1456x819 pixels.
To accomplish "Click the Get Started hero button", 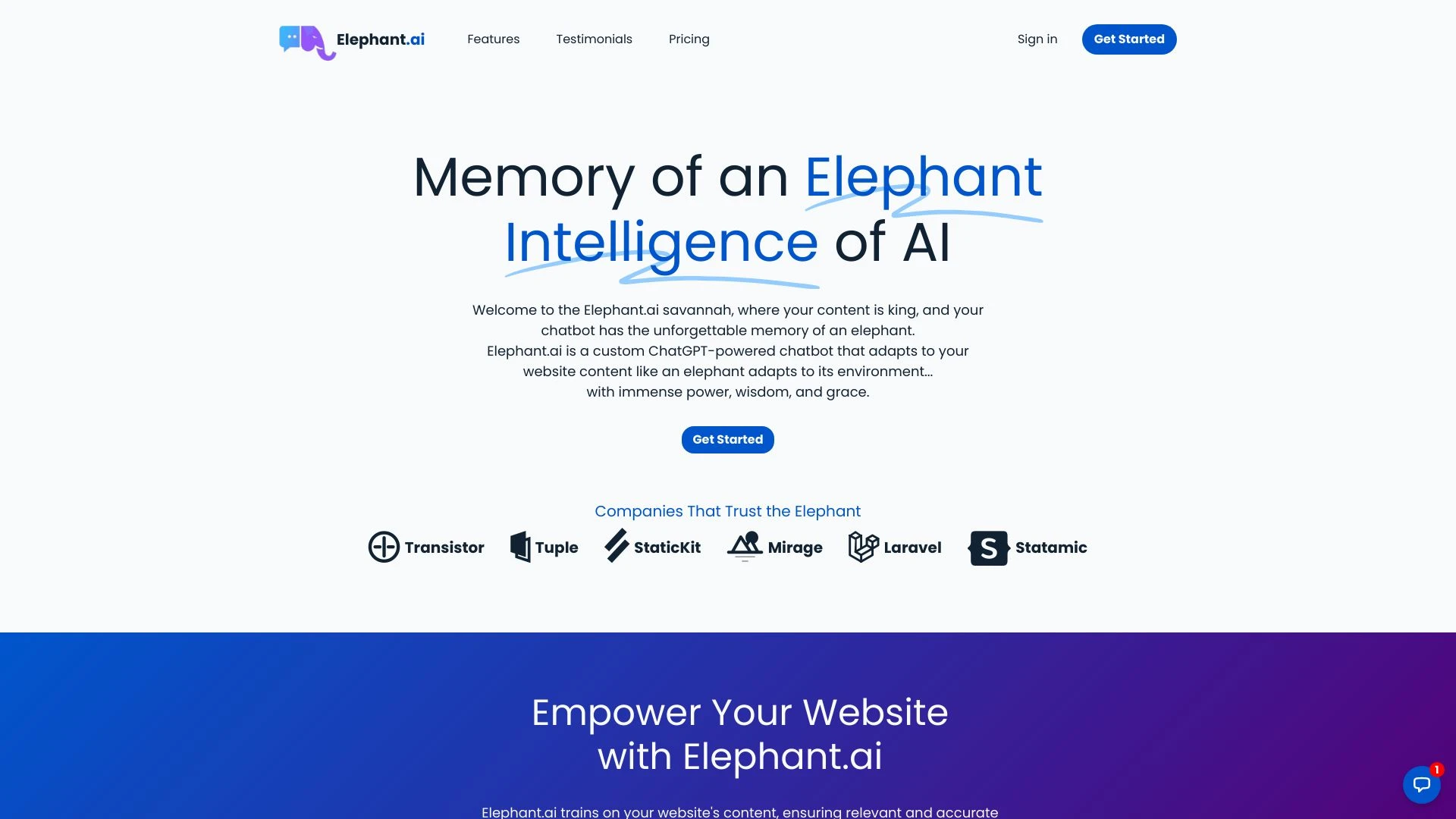I will click(x=727, y=439).
